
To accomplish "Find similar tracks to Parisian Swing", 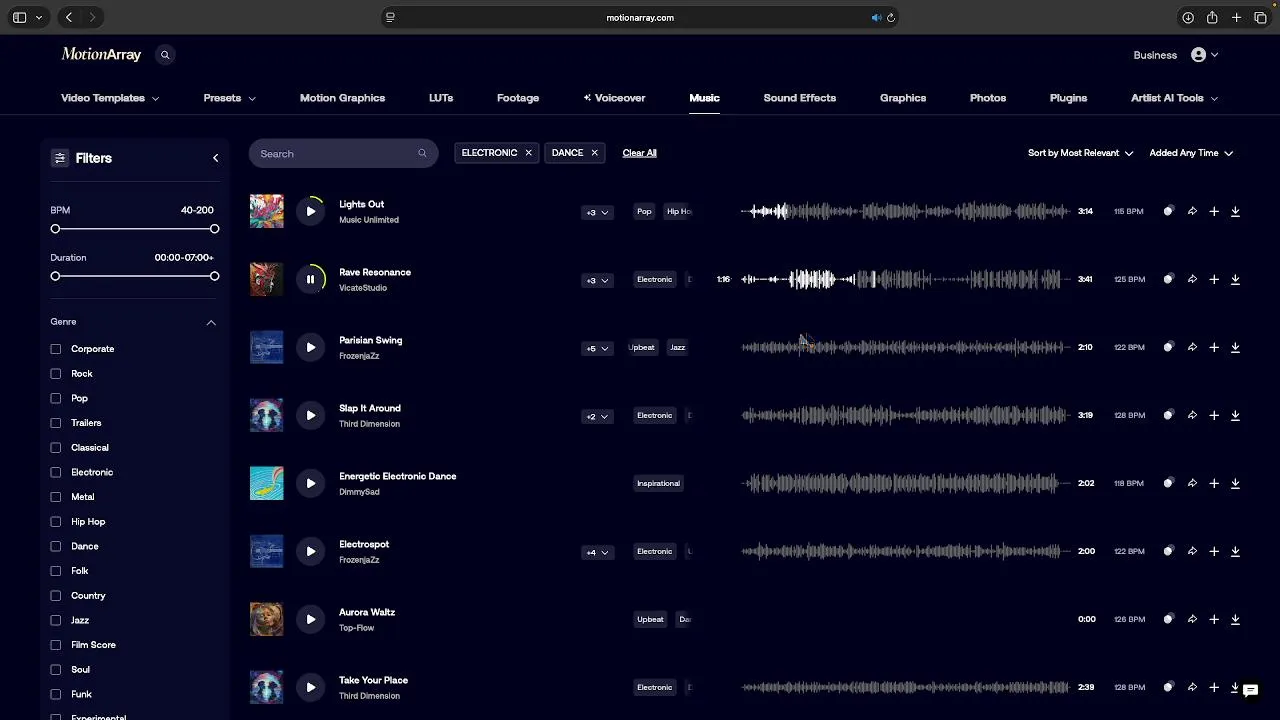I will pos(1168,347).
